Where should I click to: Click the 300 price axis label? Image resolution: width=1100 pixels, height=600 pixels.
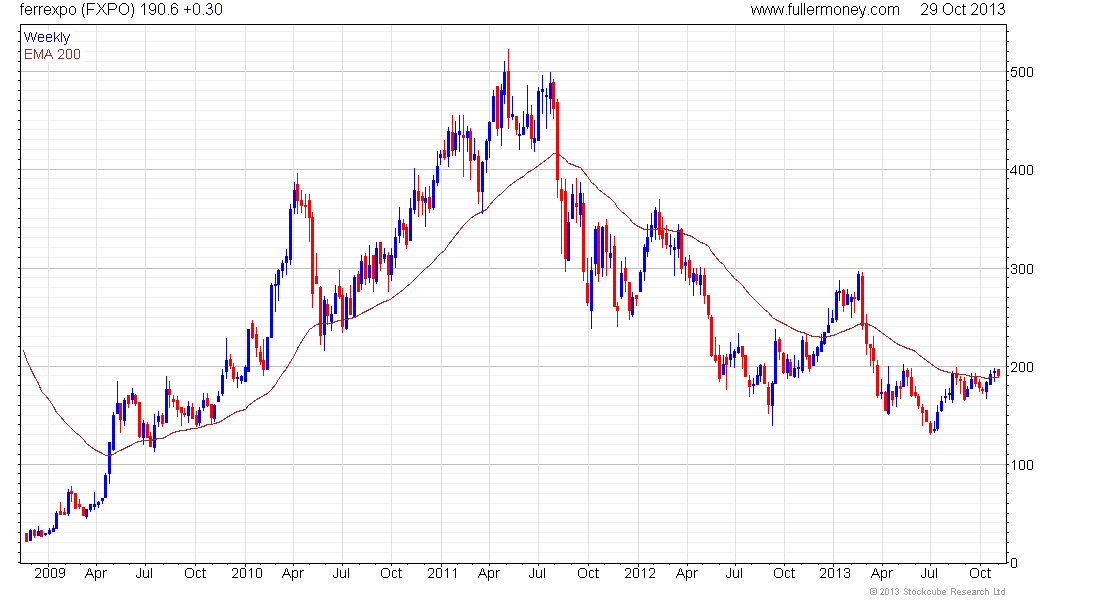coord(1021,269)
